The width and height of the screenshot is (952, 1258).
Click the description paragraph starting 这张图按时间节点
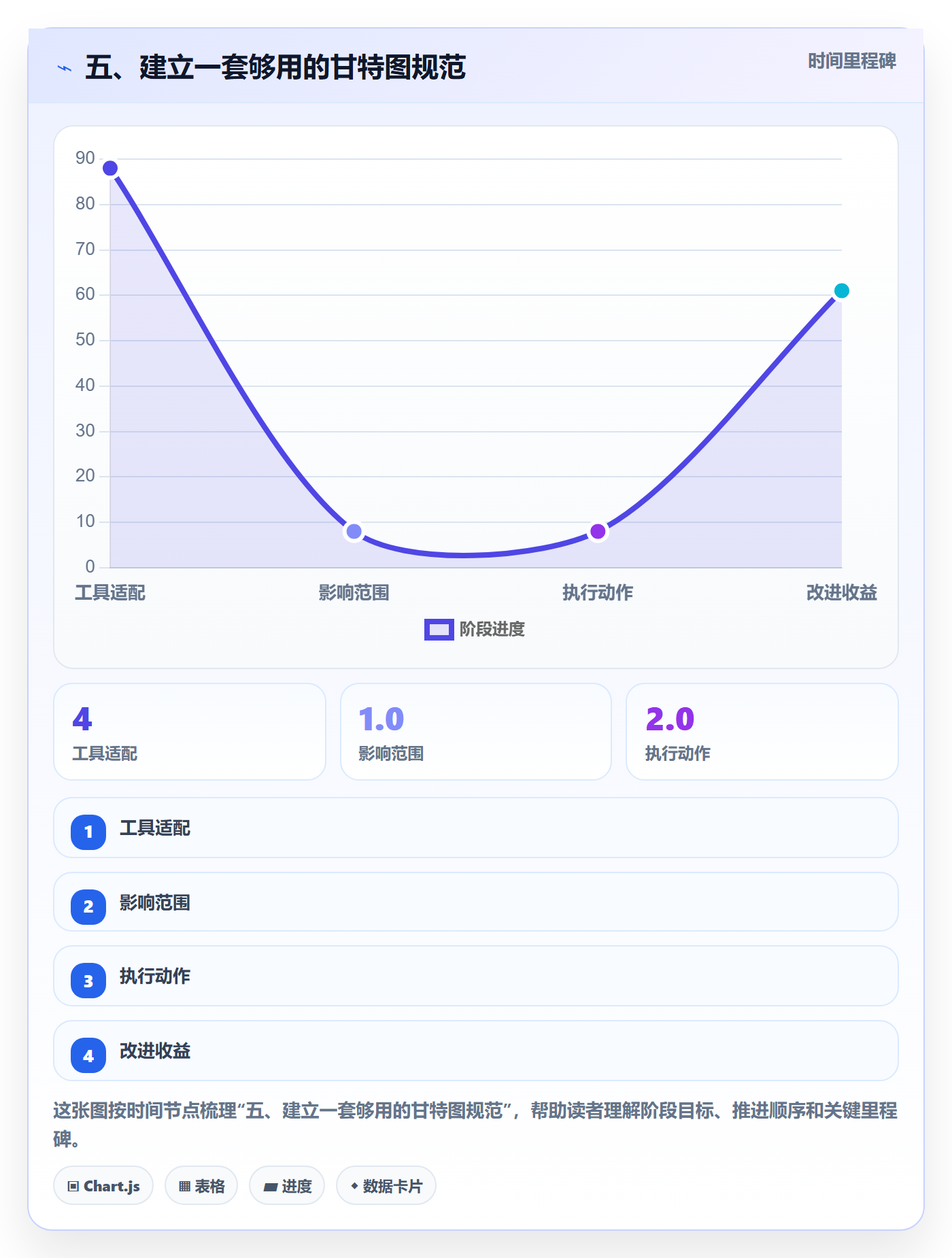pos(475,1125)
